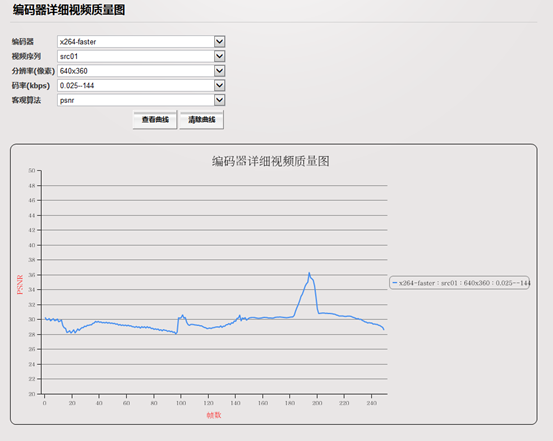Click the 清除曲线 button

click(201, 120)
